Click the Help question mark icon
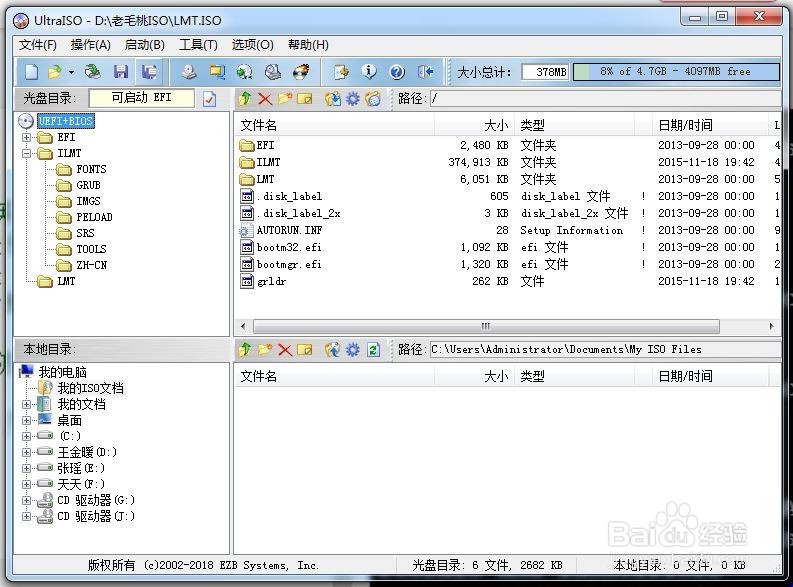793x587 pixels. click(397, 72)
